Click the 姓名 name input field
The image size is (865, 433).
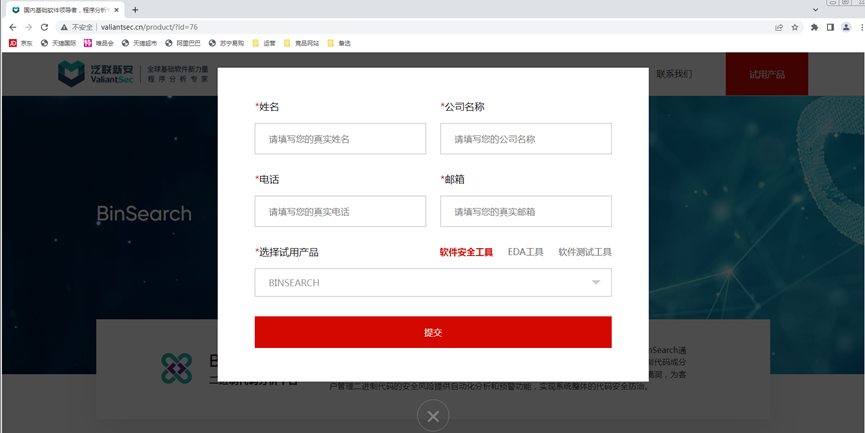pos(340,139)
